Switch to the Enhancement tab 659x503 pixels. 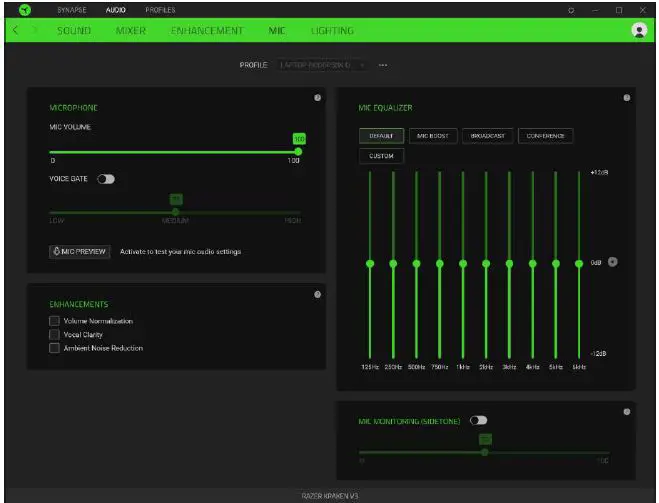tap(207, 31)
